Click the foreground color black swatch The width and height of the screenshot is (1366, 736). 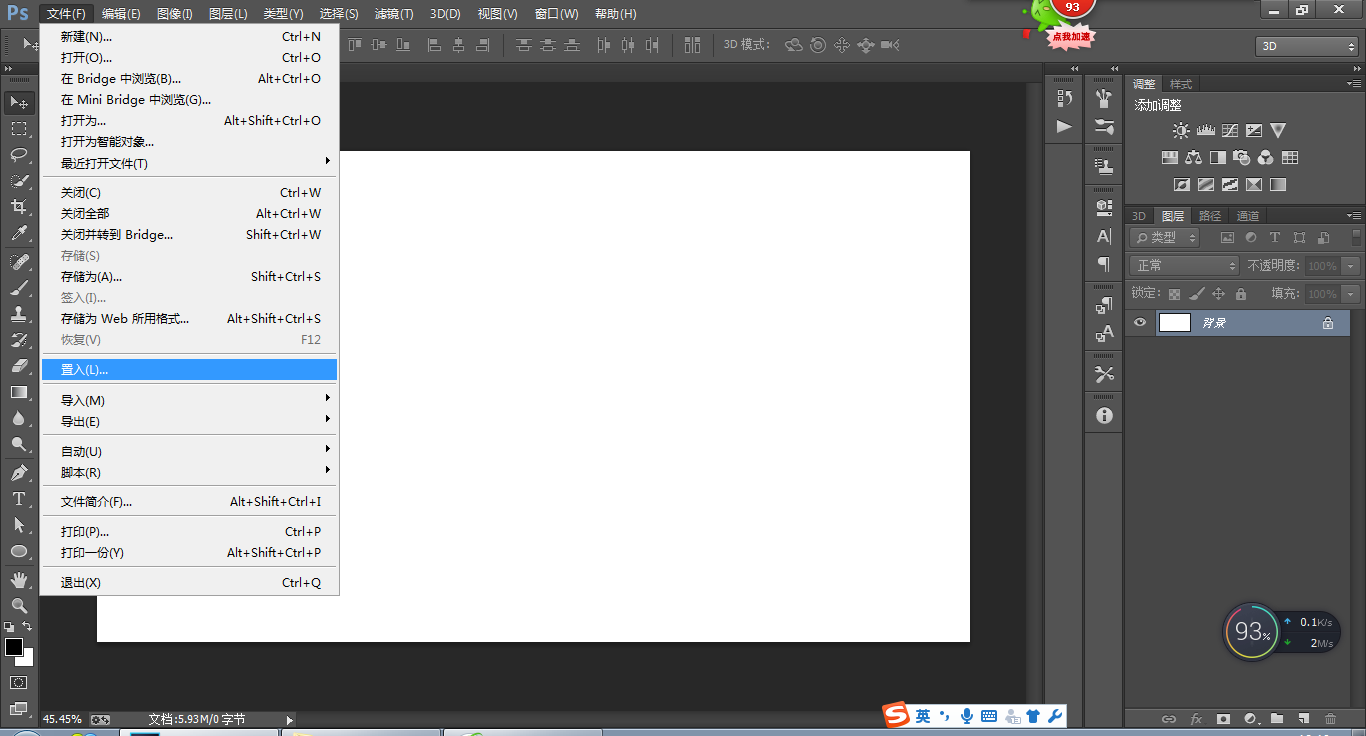14,647
